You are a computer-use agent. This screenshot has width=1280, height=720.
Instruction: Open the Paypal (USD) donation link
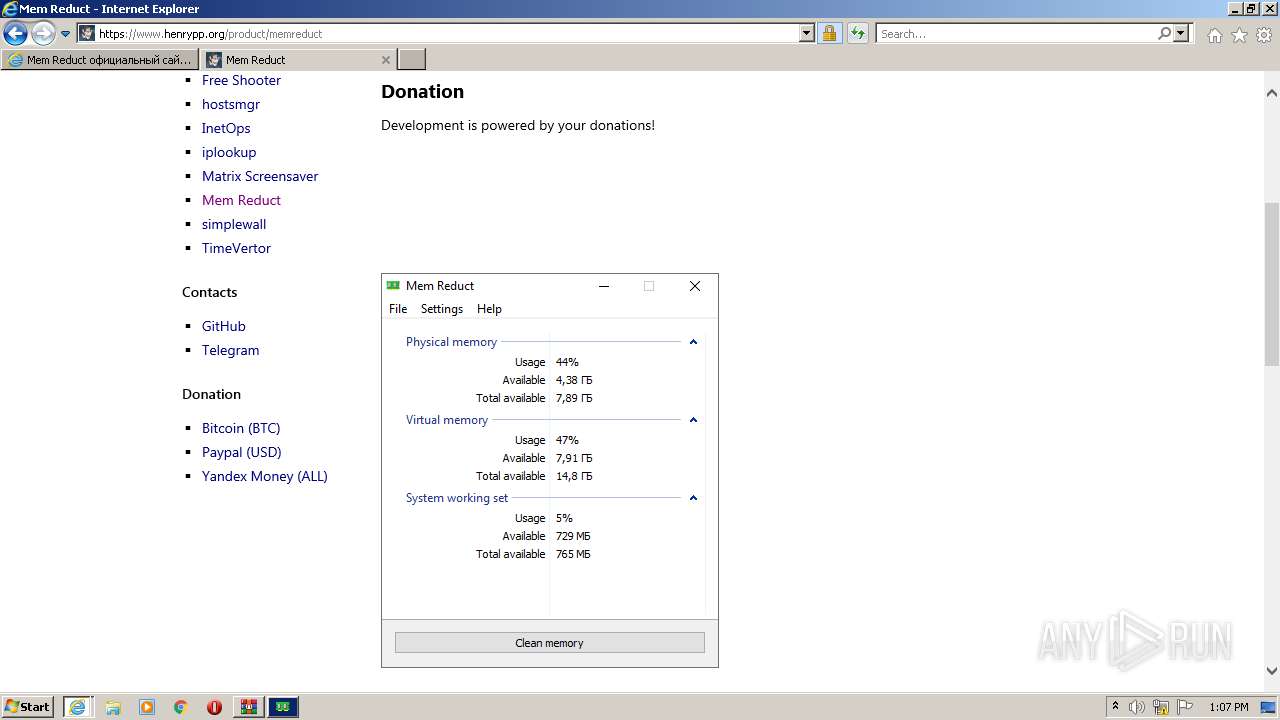click(x=242, y=452)
